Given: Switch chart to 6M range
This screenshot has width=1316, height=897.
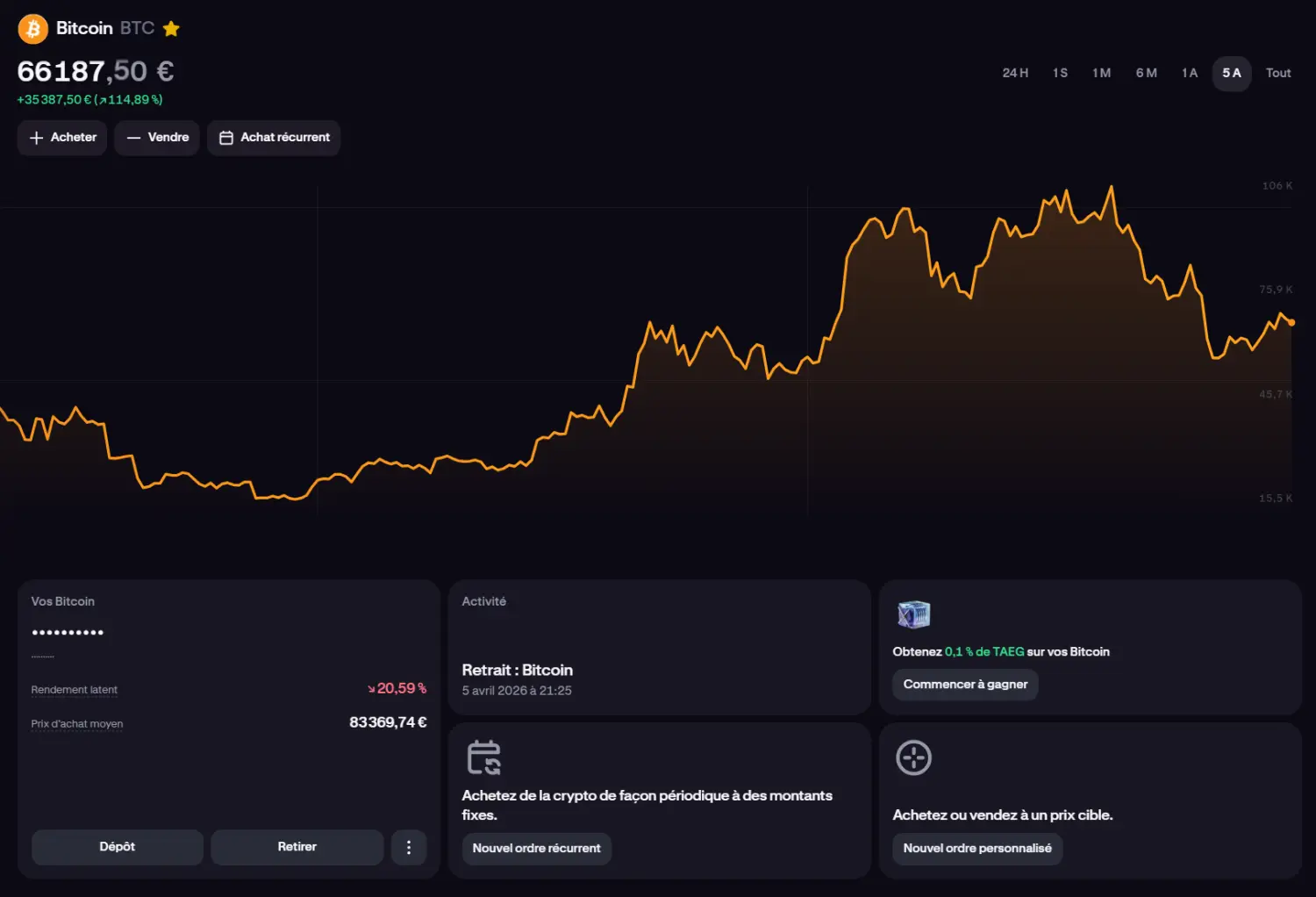Looking at the screenshot, I should [1146, 73].
